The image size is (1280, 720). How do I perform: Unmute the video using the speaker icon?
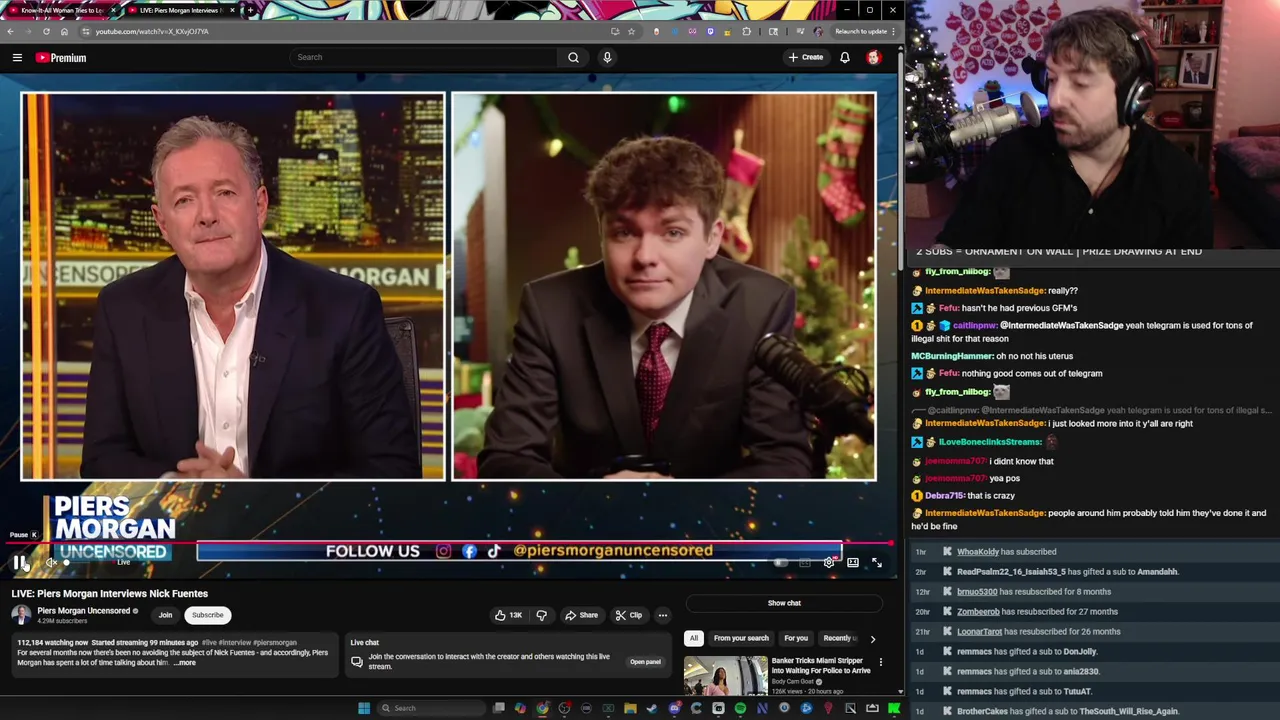click(51, 563)
